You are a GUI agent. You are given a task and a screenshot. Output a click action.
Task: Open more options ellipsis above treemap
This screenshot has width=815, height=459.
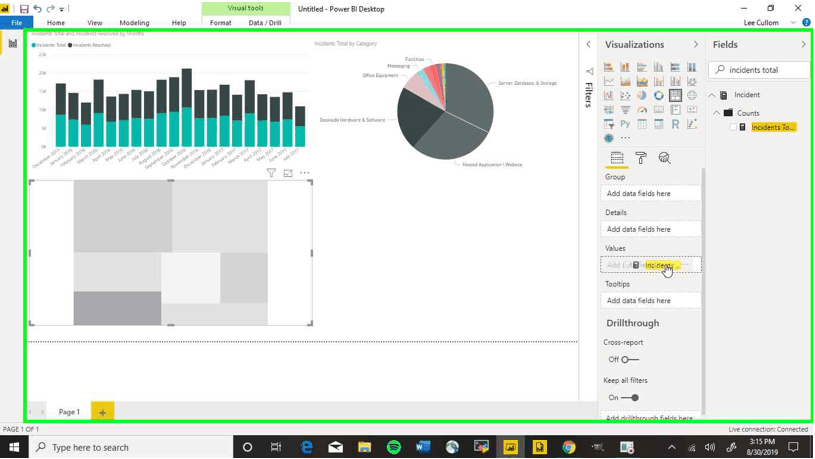[305, 173]
